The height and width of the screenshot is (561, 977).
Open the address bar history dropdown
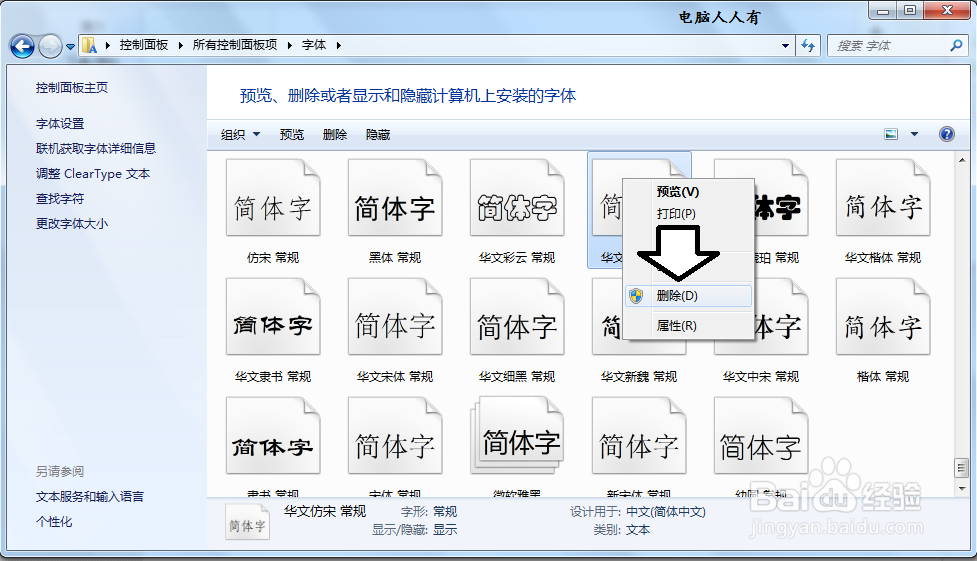click(785, 46)
